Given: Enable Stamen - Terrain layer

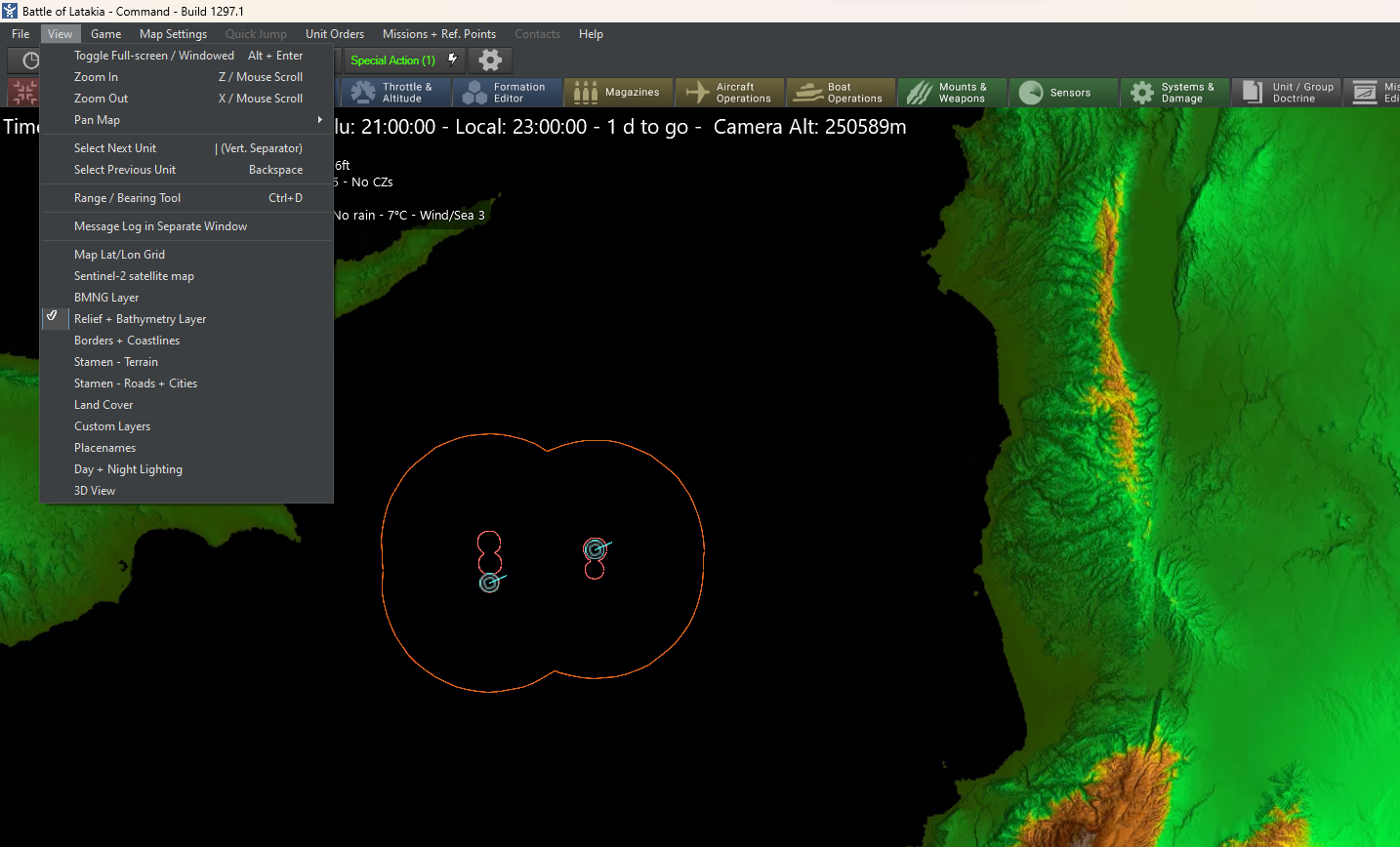Looking at the screenshot, I should 116,362.
